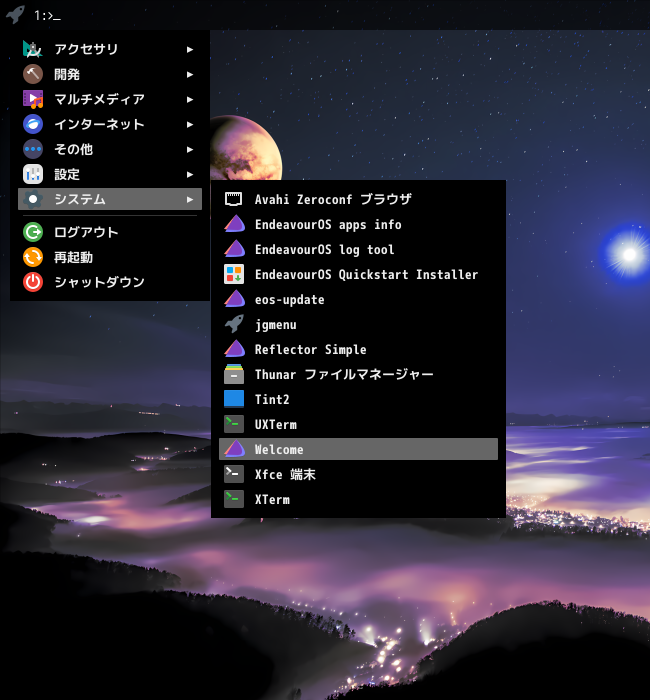
Task: Open the blue Tint2 icon
Action: pos(233,399)
